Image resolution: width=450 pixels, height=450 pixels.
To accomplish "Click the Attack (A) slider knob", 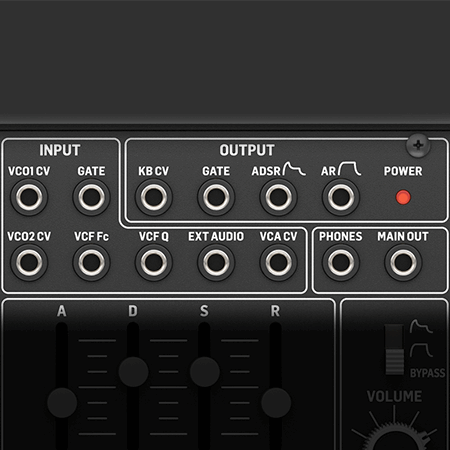I will [62, 403].
